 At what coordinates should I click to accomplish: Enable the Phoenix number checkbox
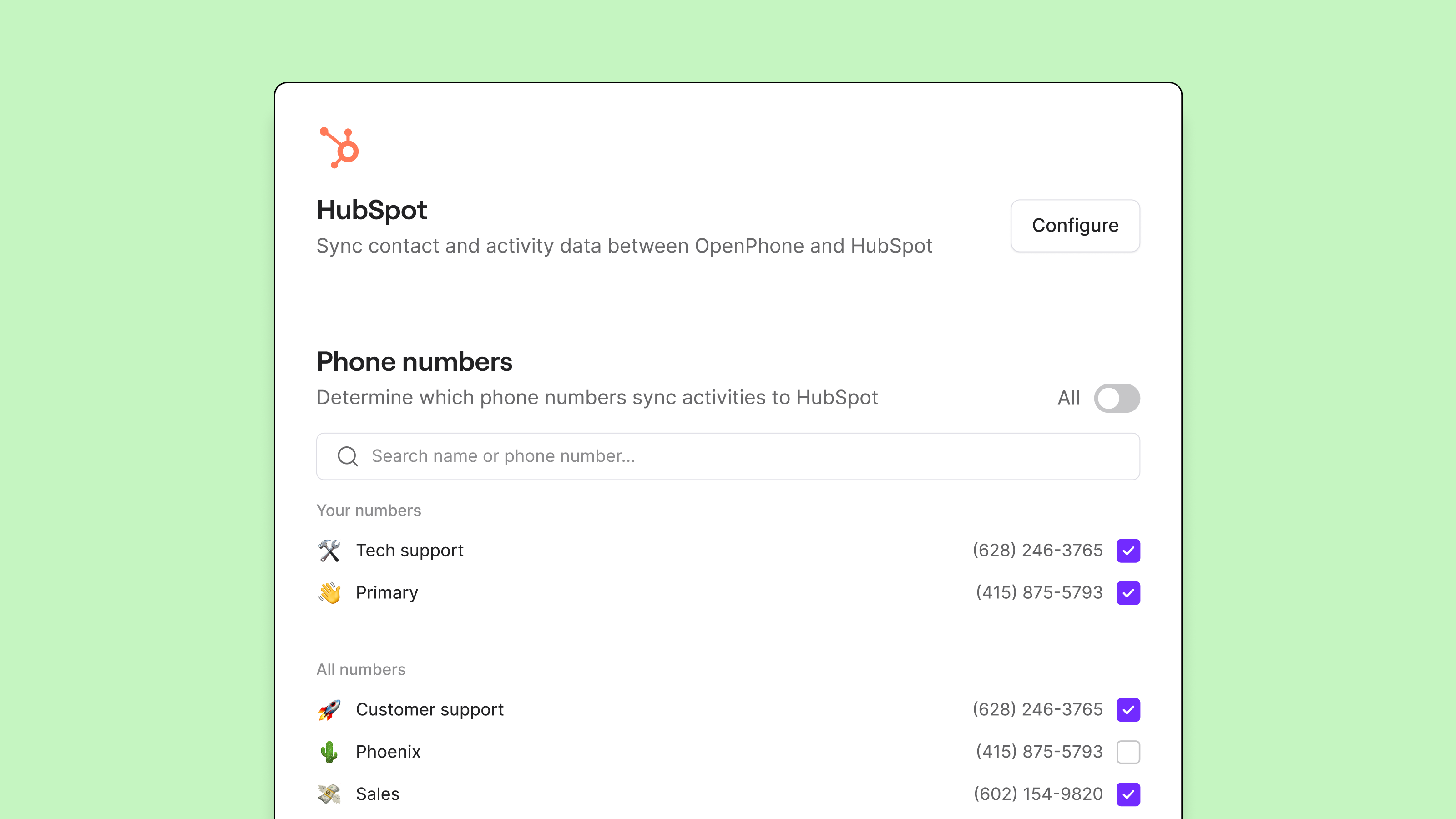click(1128, 752)
